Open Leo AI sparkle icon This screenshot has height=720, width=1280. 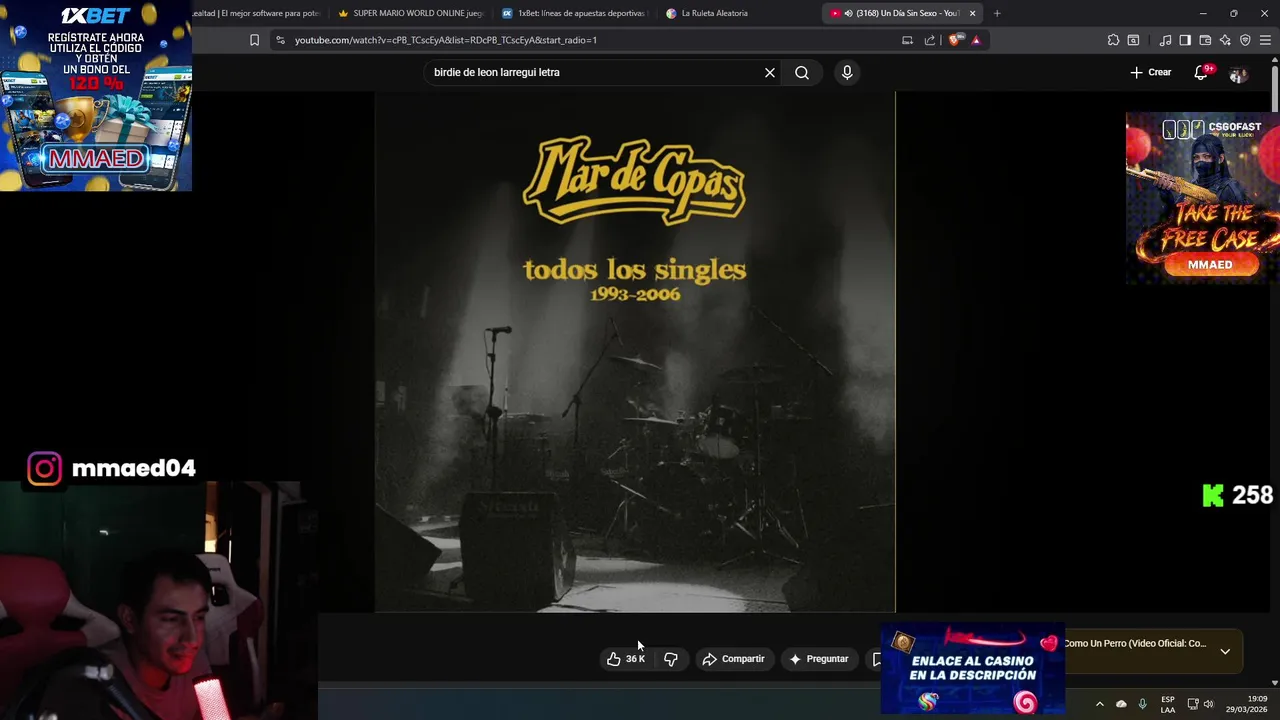pyautogui.click(x=1225, y=40)
